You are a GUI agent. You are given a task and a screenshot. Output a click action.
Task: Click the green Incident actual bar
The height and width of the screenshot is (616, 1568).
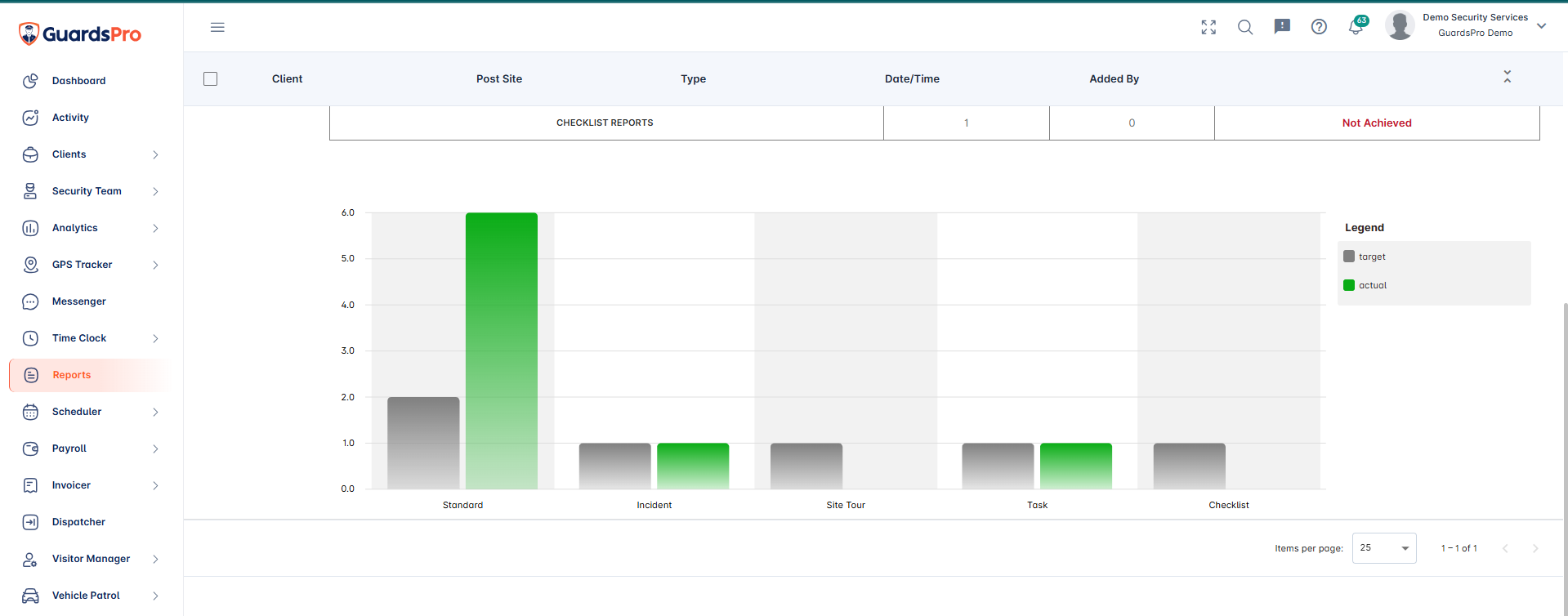[x=693, y=466]
